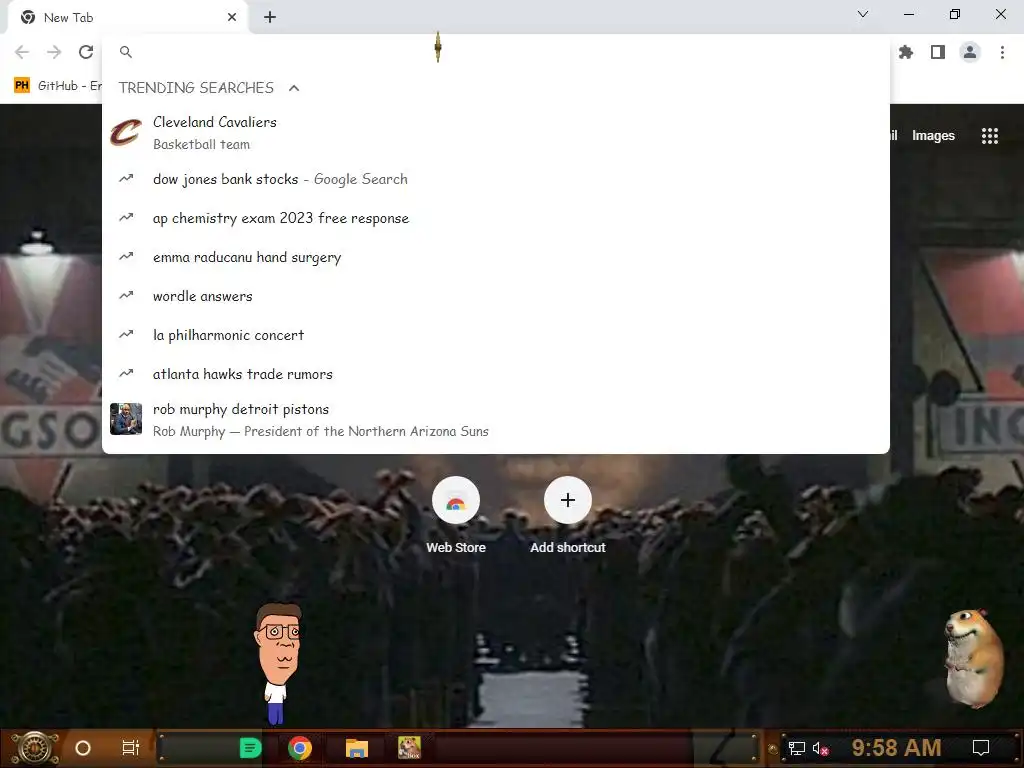Open the tab search dropdown arrow
The height and width of the screenshot is (768, 1024).
[x=863, y=14]
